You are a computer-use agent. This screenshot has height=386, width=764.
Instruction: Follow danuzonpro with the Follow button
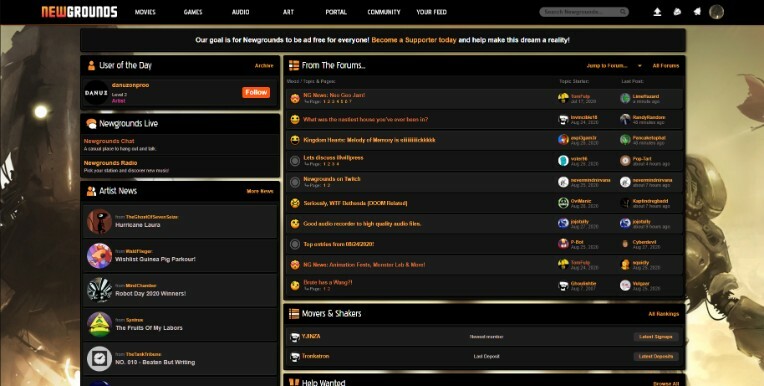tap(256, 92)
